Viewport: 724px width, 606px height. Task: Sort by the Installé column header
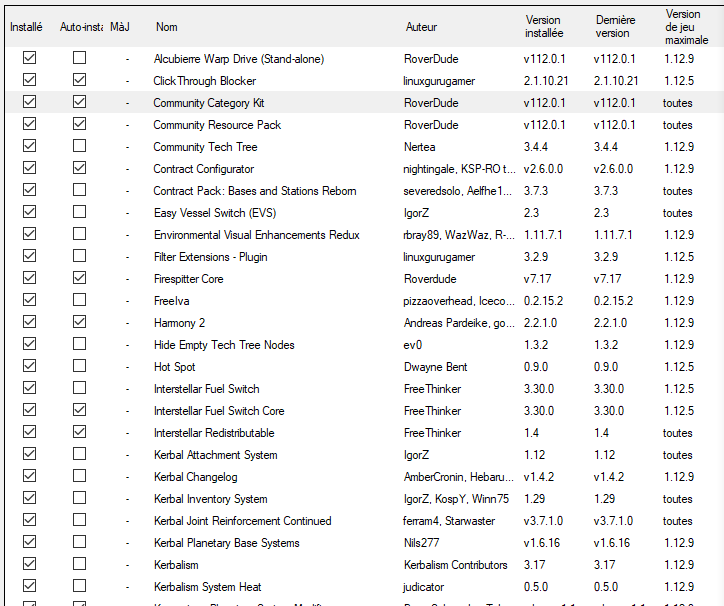pyautogui.click(x=26, y=27)
